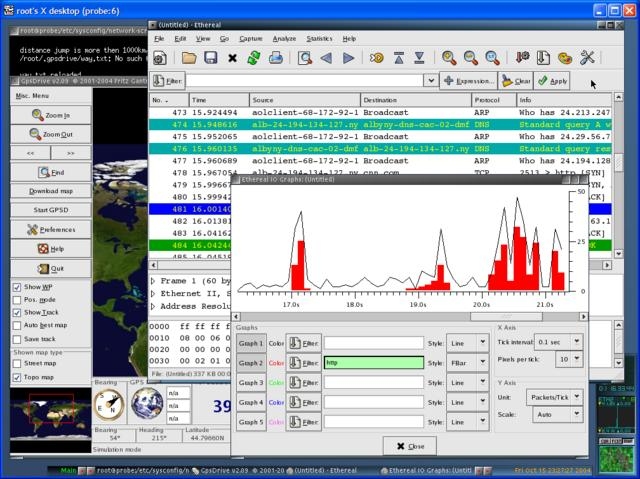Toggle the Graph 2 button
640x479 pixels.
(251, 363)
